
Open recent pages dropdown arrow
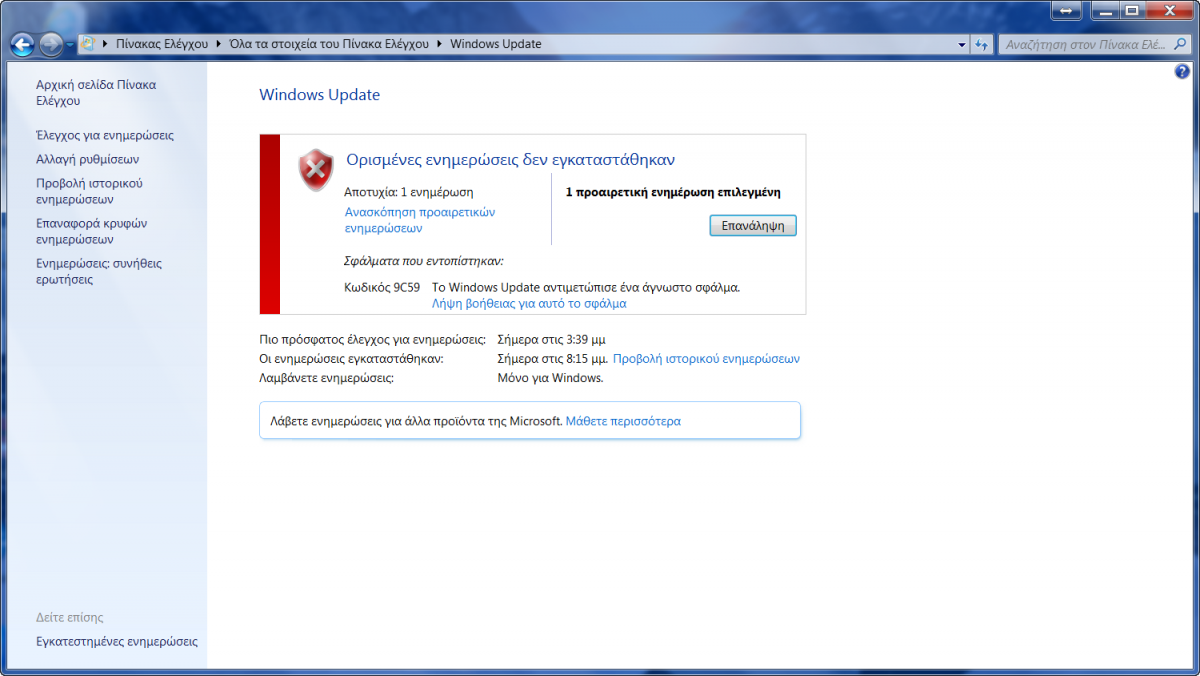(x=70, y=45)
